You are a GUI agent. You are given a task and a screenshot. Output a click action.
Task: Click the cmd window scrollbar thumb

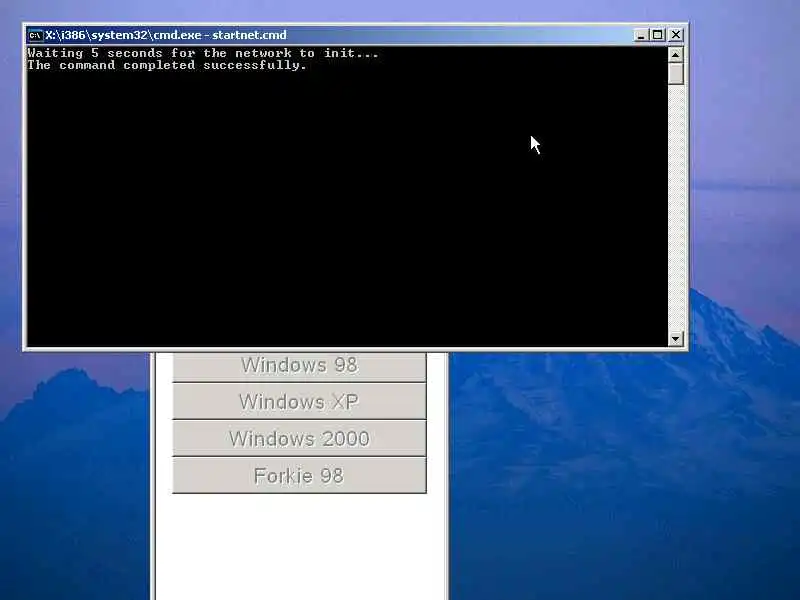[x=676, y=73]
